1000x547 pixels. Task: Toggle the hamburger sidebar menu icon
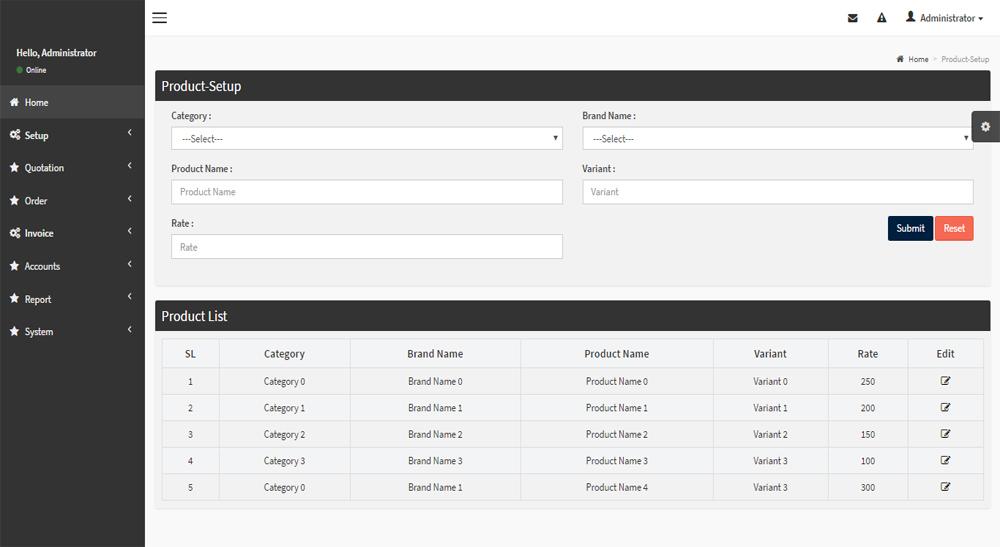pos(159,18)
